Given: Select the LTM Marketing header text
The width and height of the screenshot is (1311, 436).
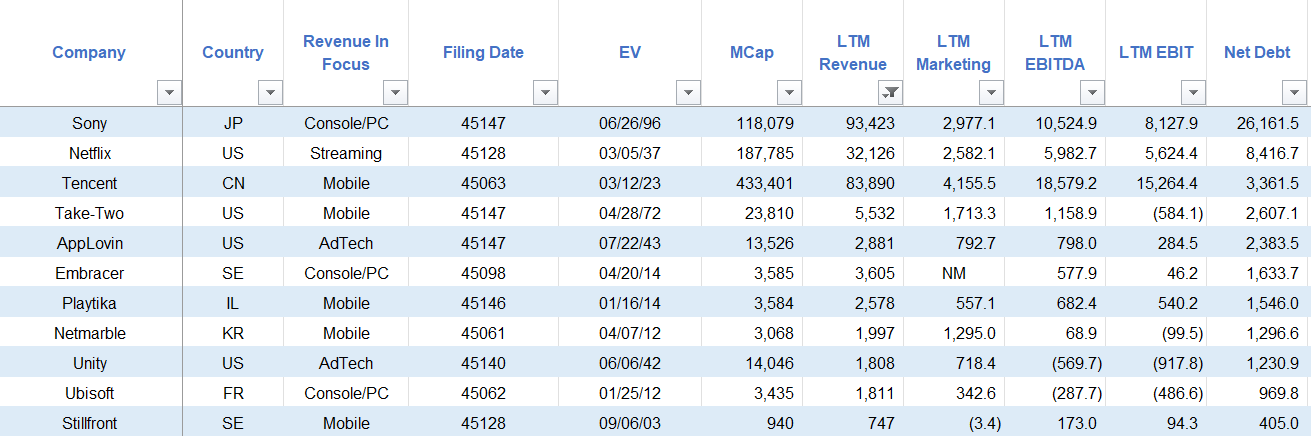Looking at the screenshot, I should 954,53.
